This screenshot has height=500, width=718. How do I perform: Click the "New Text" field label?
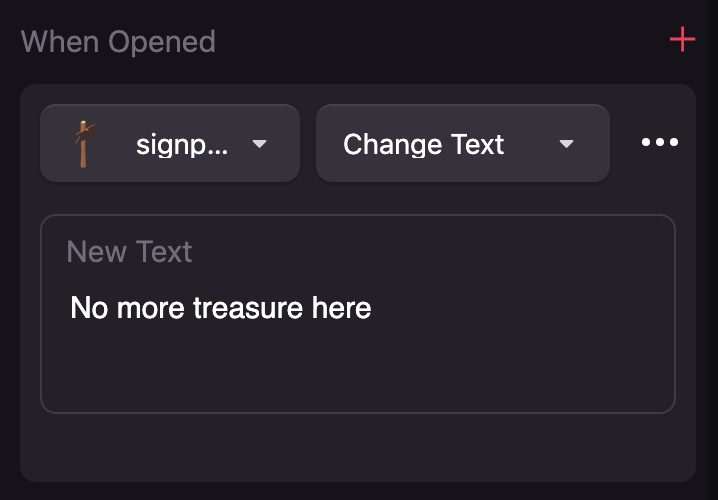[129, 252]
